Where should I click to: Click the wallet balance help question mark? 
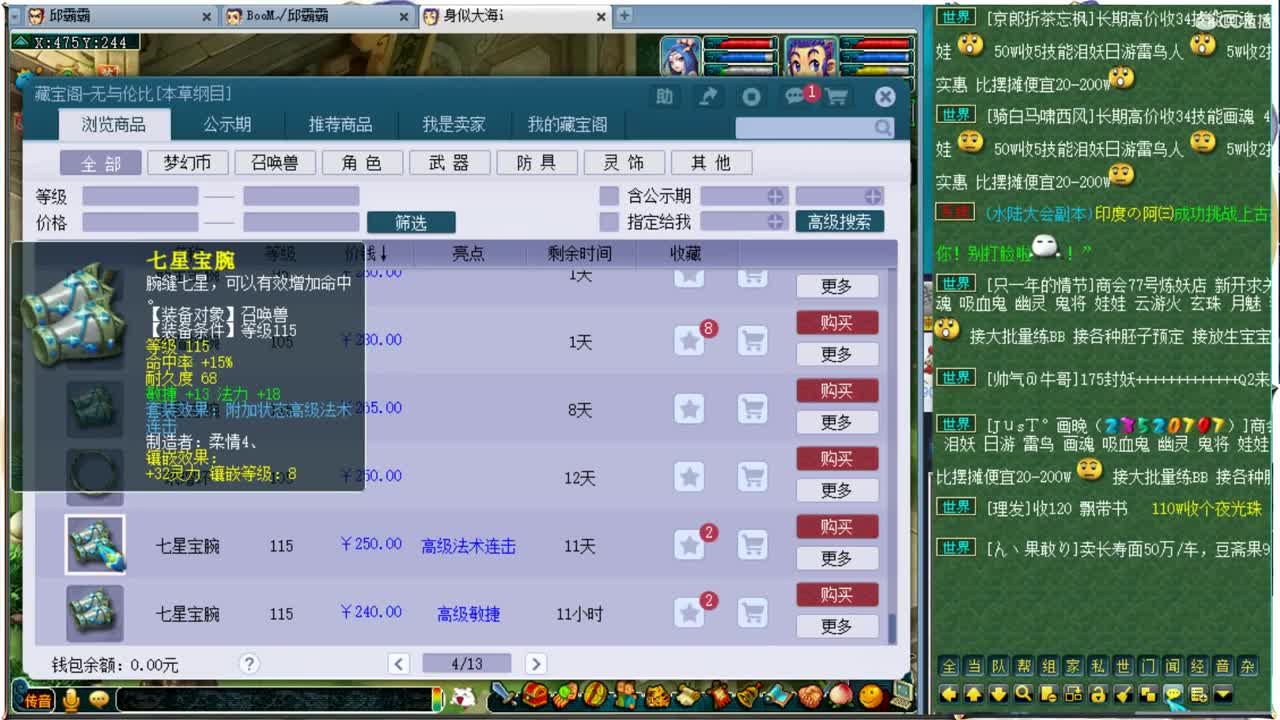tap(249, 663)
